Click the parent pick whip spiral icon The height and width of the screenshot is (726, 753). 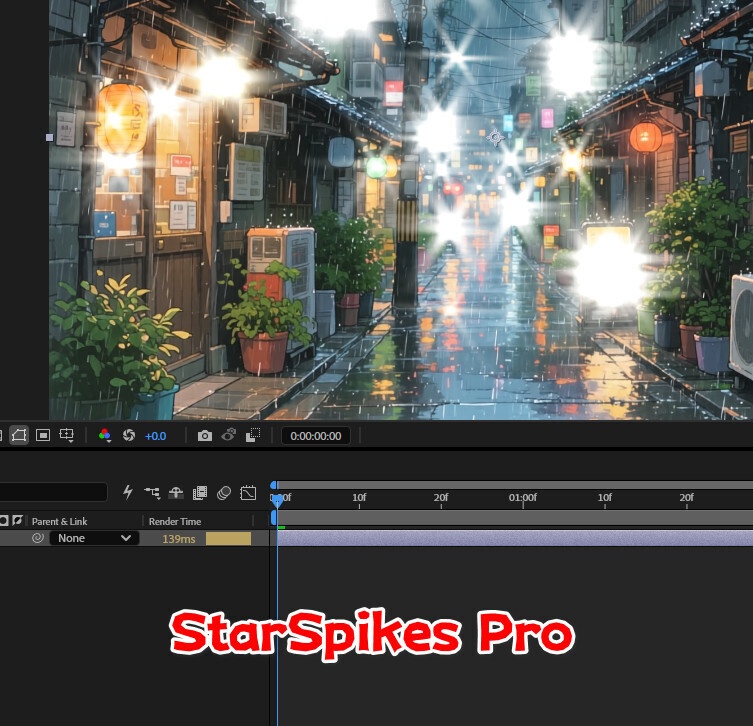click(x=38, y=538)
